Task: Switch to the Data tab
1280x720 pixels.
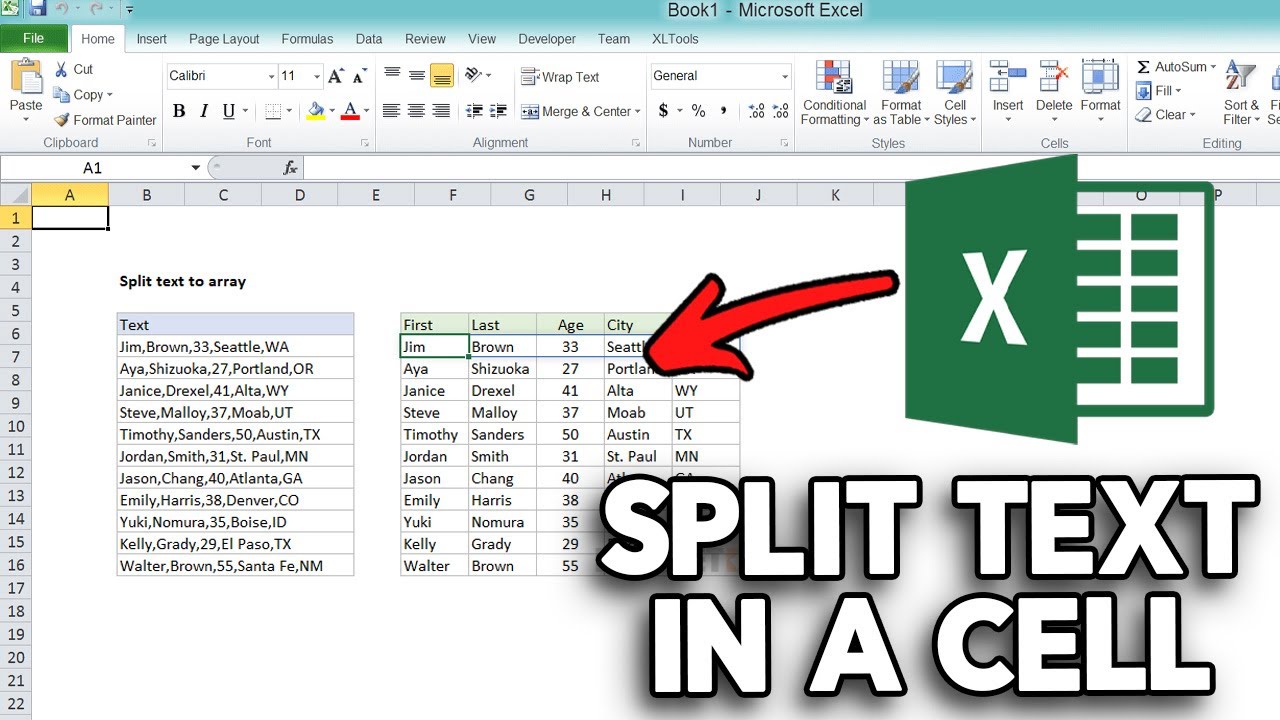Action: [x=369, y=39]
